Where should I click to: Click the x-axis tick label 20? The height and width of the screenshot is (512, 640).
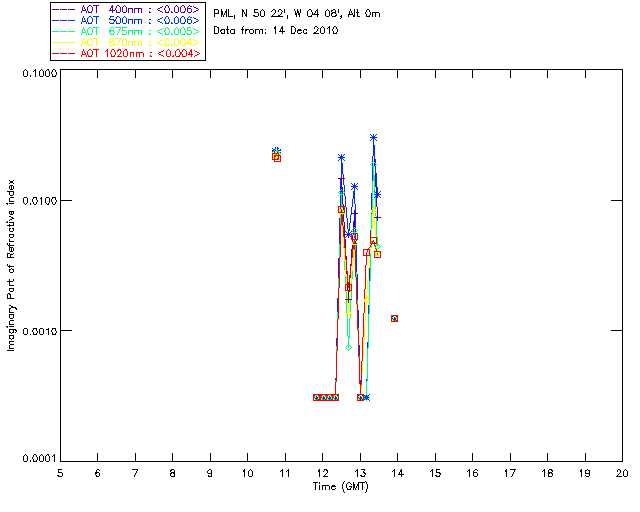(622, 473)
